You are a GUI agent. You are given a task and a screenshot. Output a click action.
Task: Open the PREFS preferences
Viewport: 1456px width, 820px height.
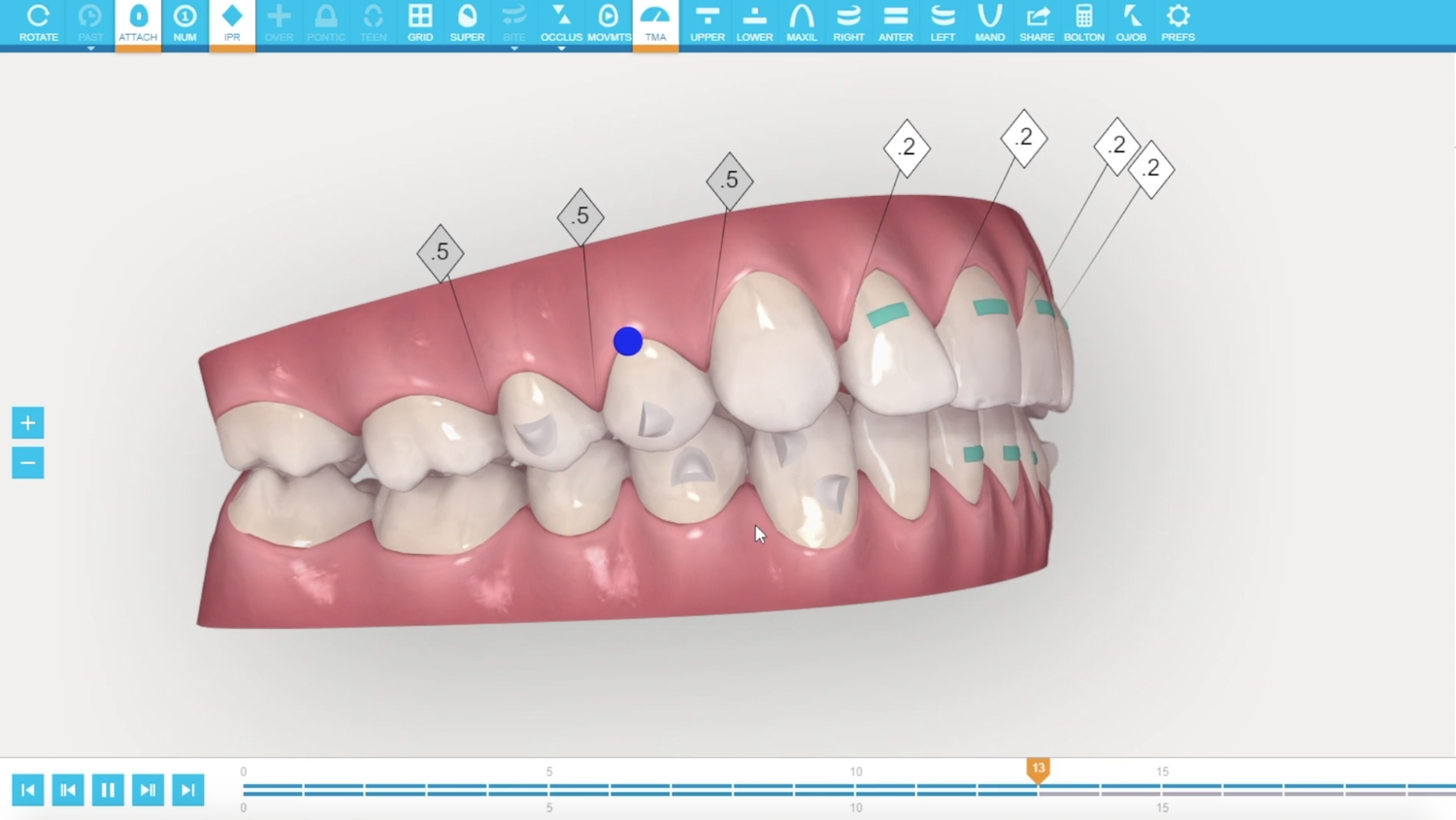[x=1177, y=21]
